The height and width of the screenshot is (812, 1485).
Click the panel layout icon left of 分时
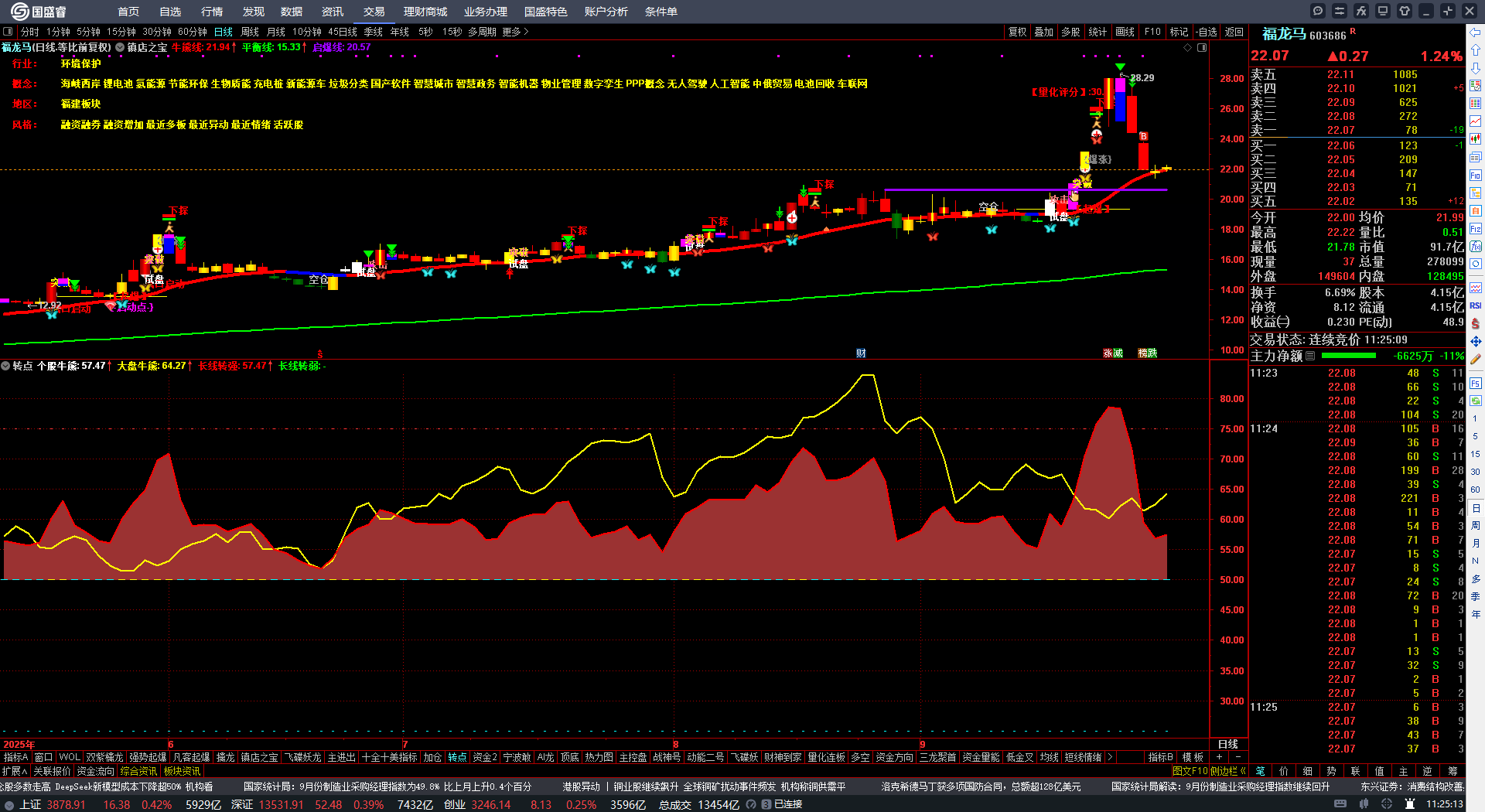(8, 32)
